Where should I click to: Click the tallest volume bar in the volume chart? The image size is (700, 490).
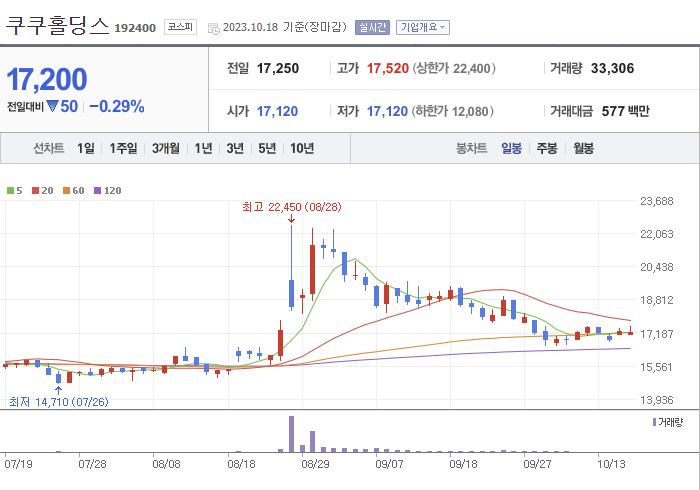292,434
